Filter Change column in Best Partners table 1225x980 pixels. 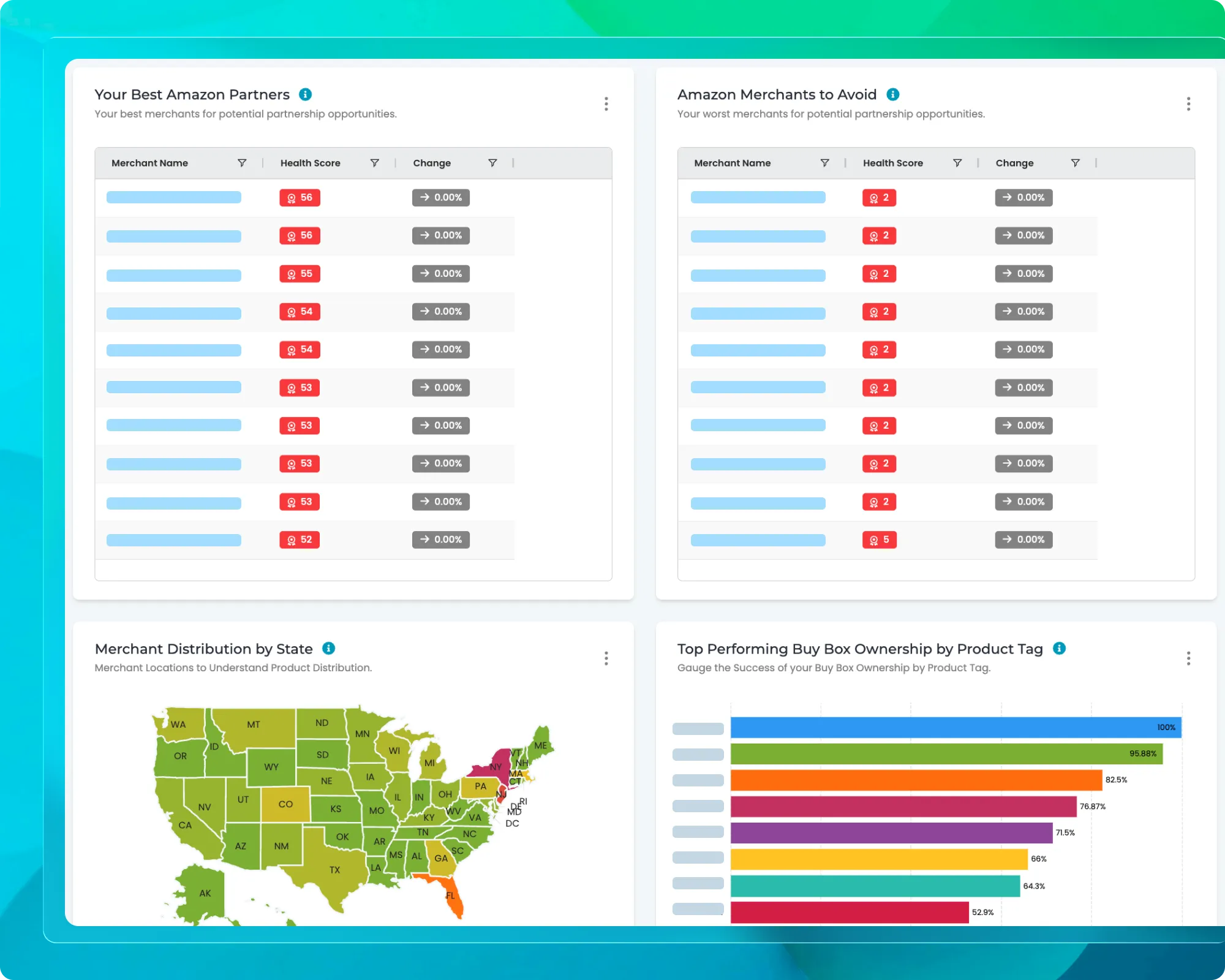(x=492, y=163)
